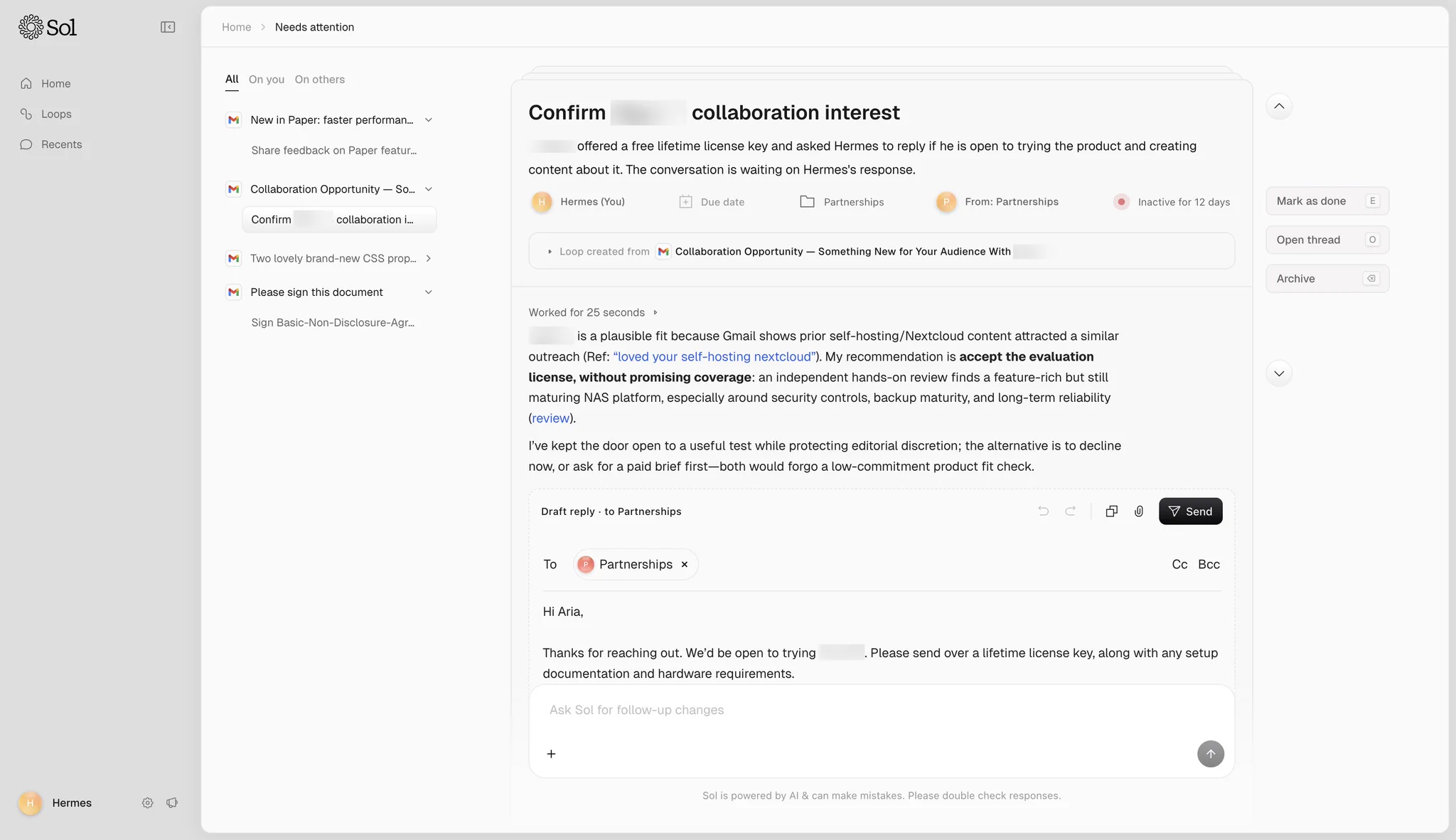
Task: Set a Due date
Action: pyautogui.click(x=712, y=202)
